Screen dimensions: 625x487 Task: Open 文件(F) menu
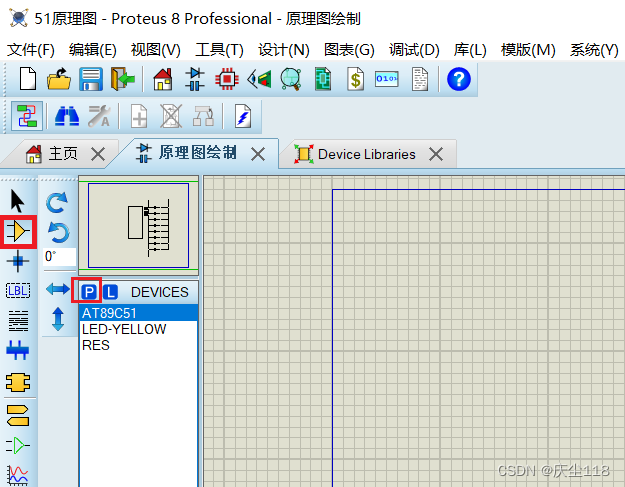click(31, 50)
